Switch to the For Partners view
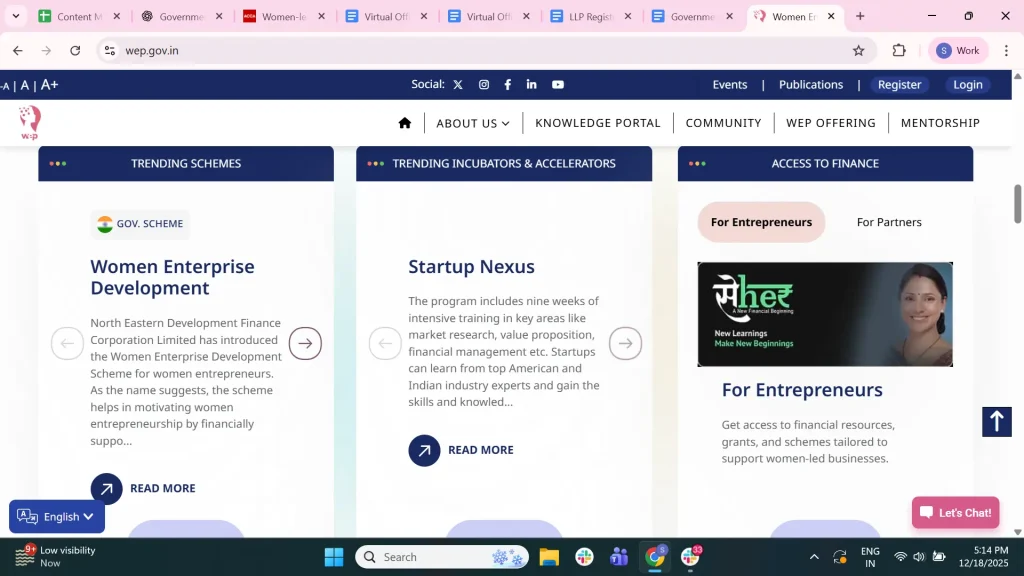Image resolution: width=1024 pixels, height=576 pixels. click(888, 222)
